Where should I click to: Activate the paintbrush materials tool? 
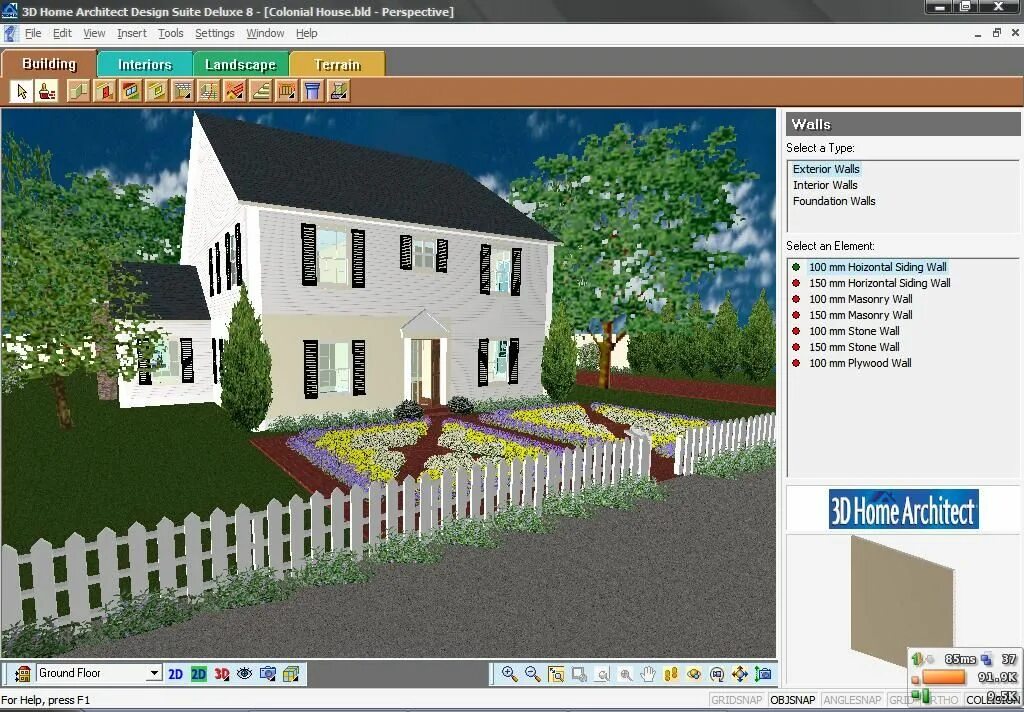(x=46, y=91)
